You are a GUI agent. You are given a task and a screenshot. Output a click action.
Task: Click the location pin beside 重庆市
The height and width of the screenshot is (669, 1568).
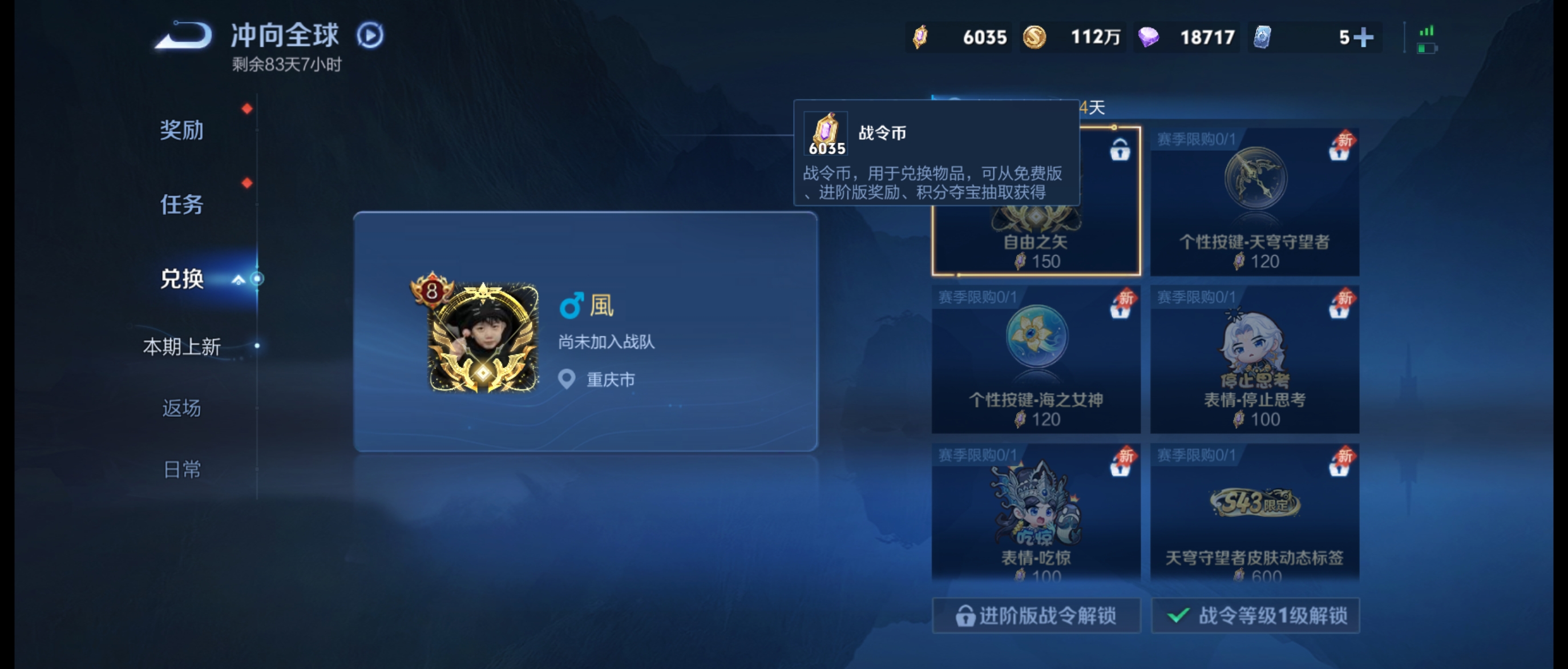pyautogui.click(x=567, y=379)
